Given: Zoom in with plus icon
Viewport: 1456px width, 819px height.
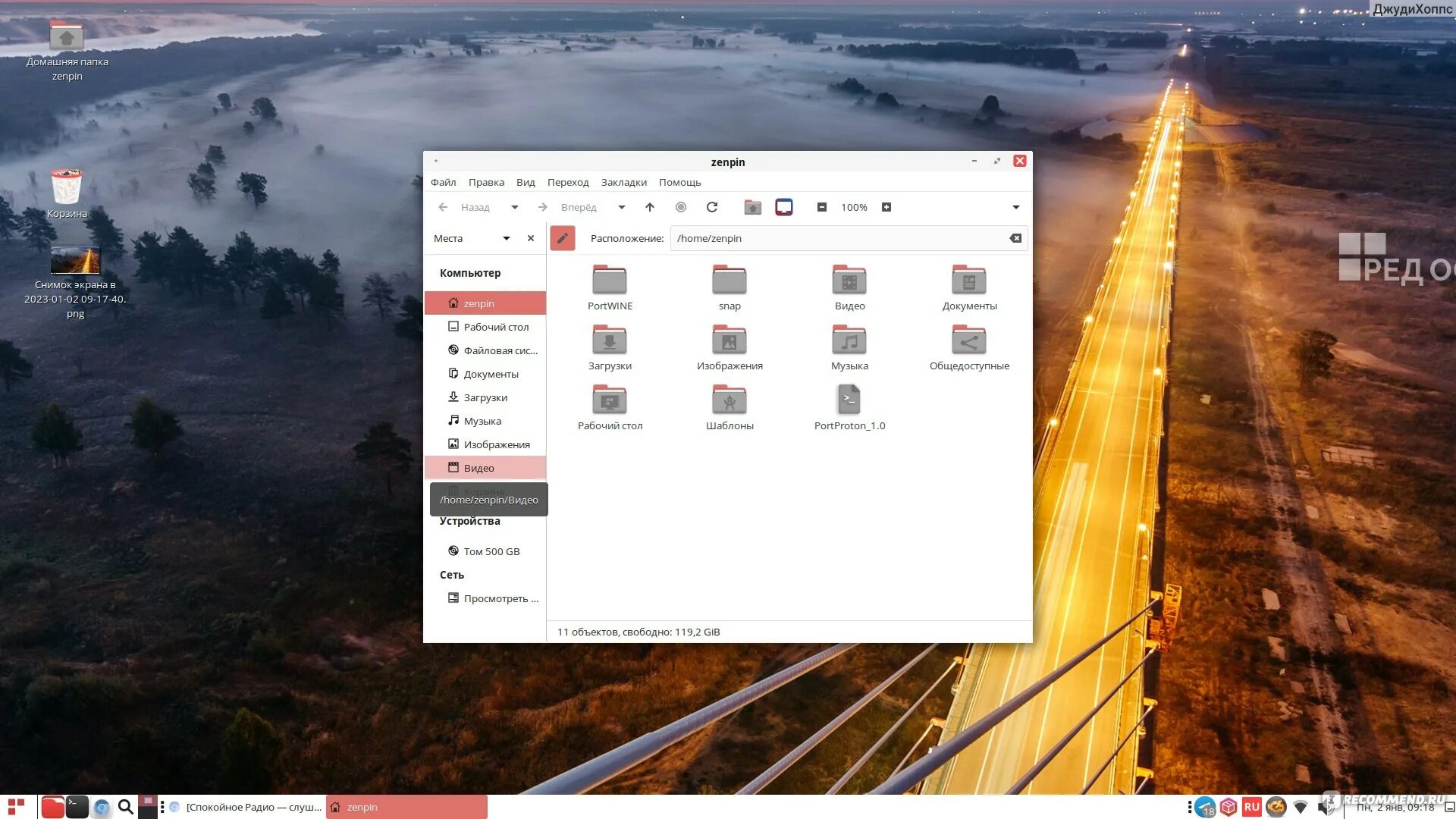Looking at the screenshot, I should click(886, 207).
